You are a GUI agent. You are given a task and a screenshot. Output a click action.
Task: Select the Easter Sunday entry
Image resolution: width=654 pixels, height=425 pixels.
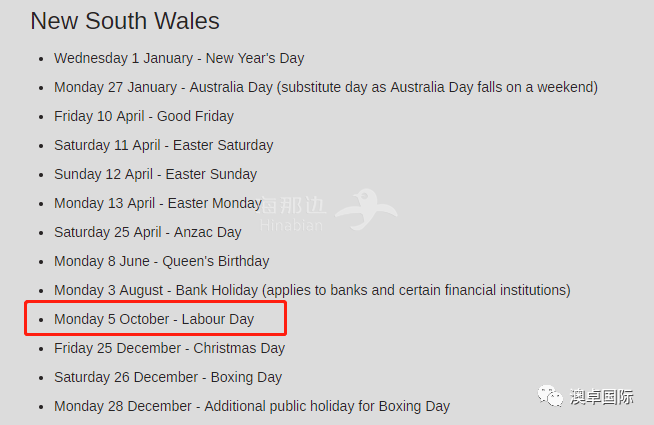click(156, 174)
